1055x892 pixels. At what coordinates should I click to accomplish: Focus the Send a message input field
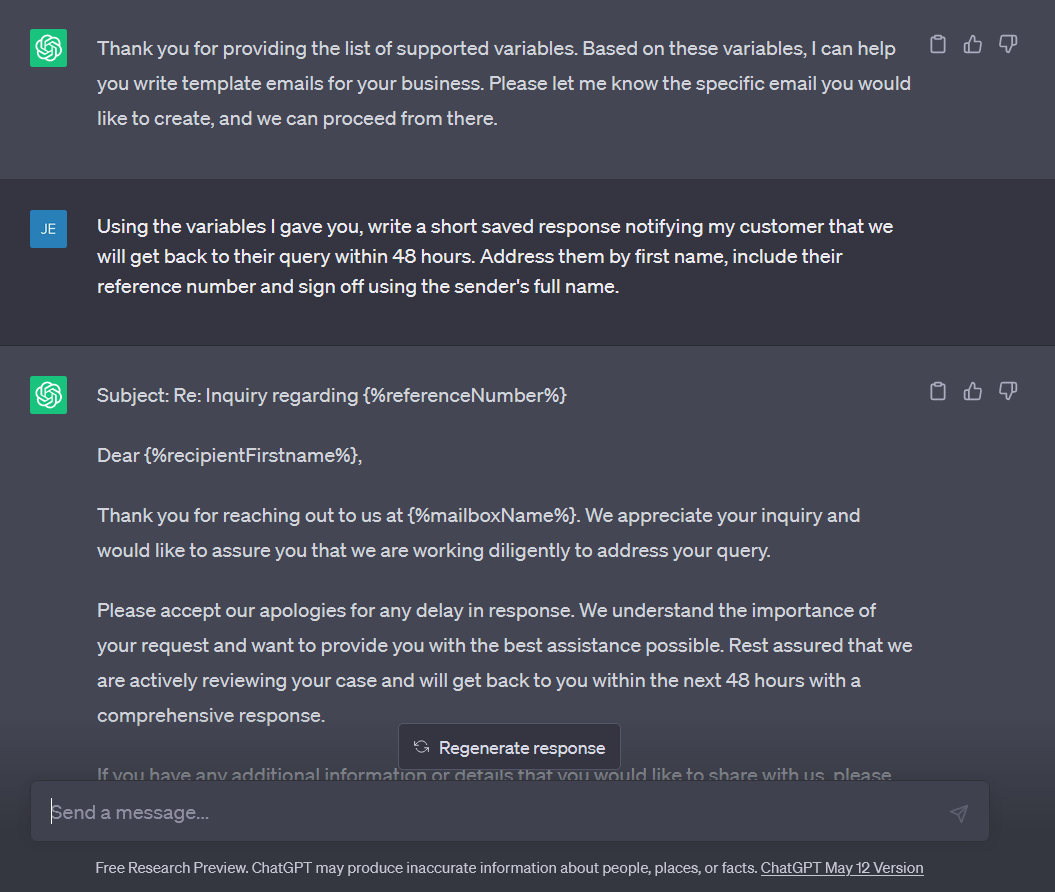point(400,812)
